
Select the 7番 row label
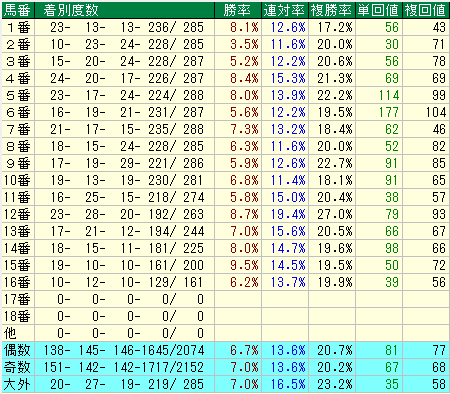[18, 129]
